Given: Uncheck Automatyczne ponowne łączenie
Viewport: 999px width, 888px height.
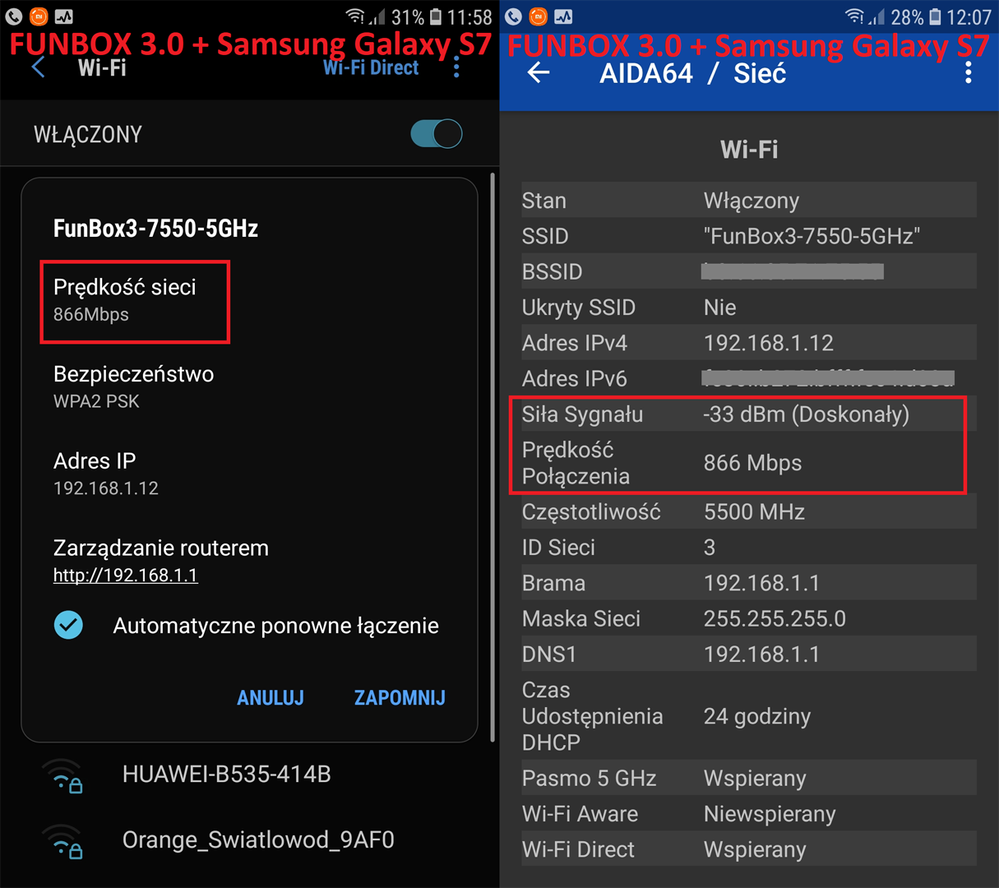Looking at the screenshot, I should pyautogui.click(x=68, y=626).
